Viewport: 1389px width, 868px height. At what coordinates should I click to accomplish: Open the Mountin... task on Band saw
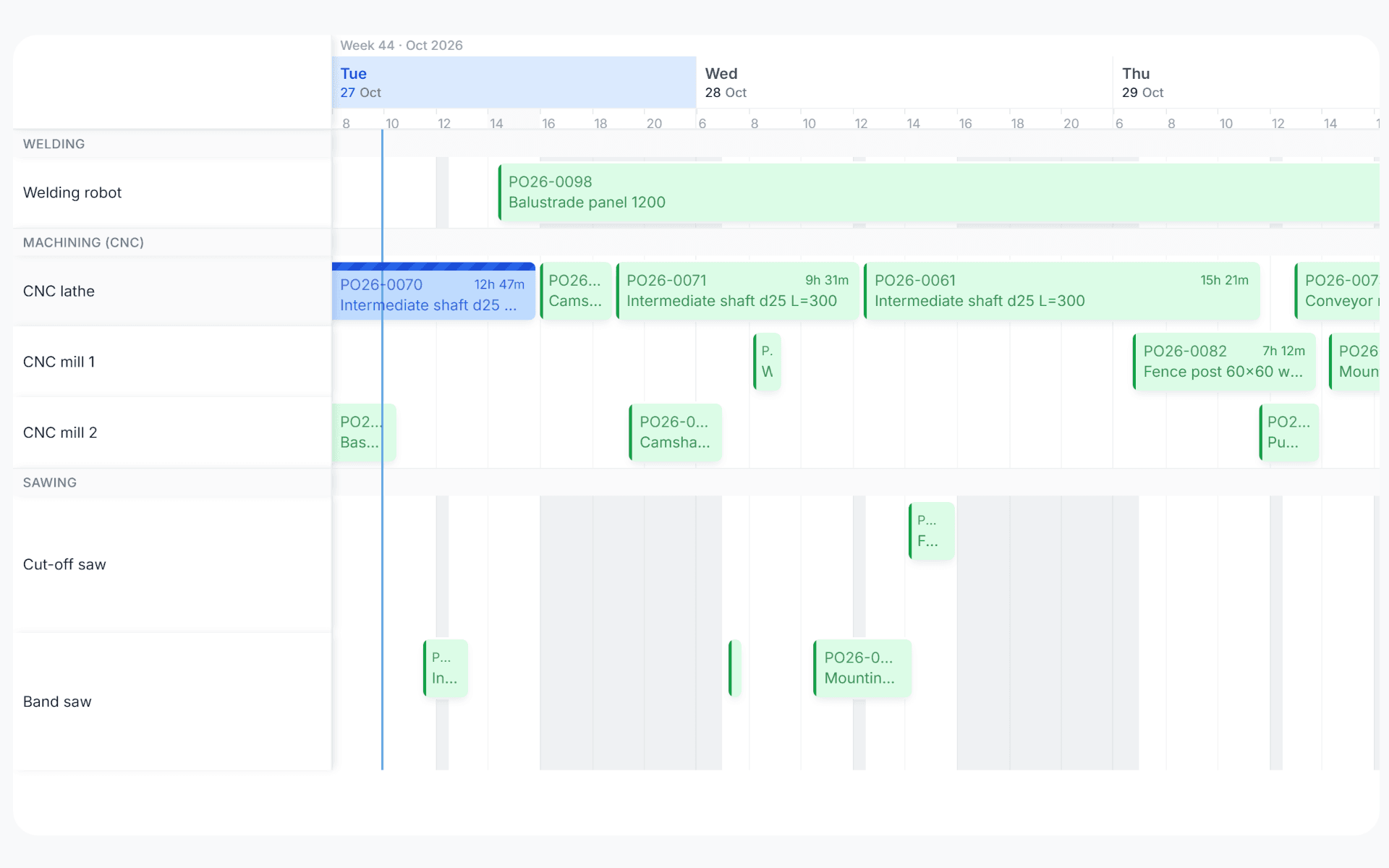tap(862, 668)
